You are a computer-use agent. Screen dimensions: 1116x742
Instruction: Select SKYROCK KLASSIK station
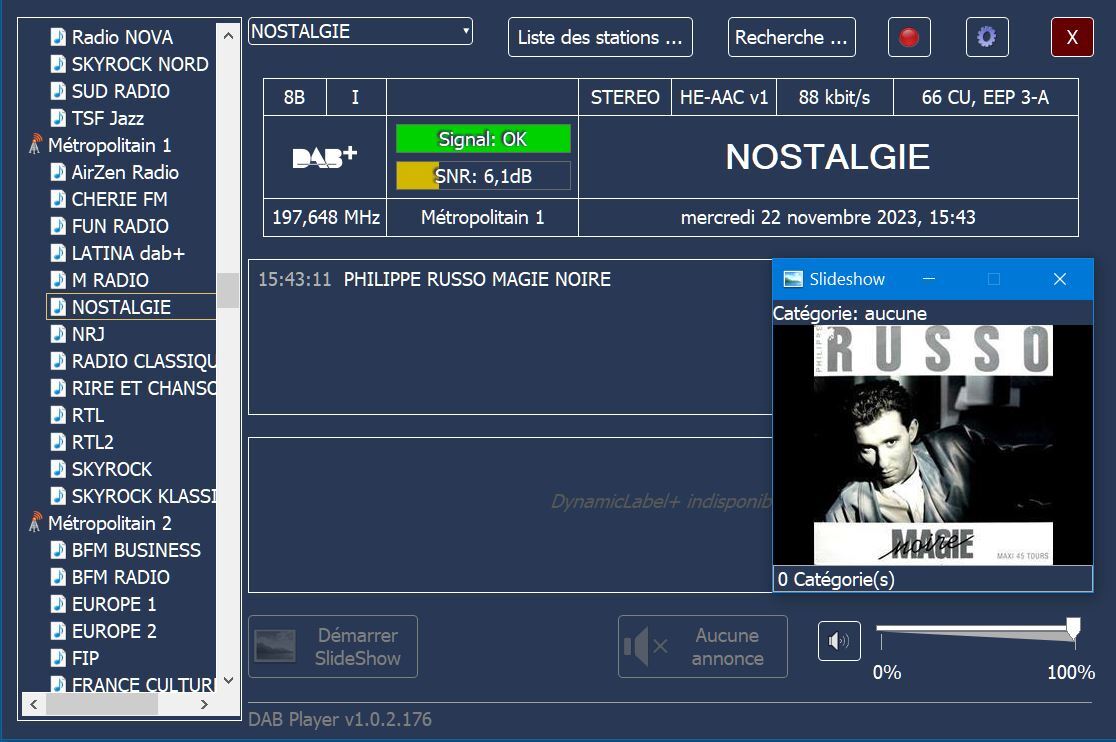(144, 497)
